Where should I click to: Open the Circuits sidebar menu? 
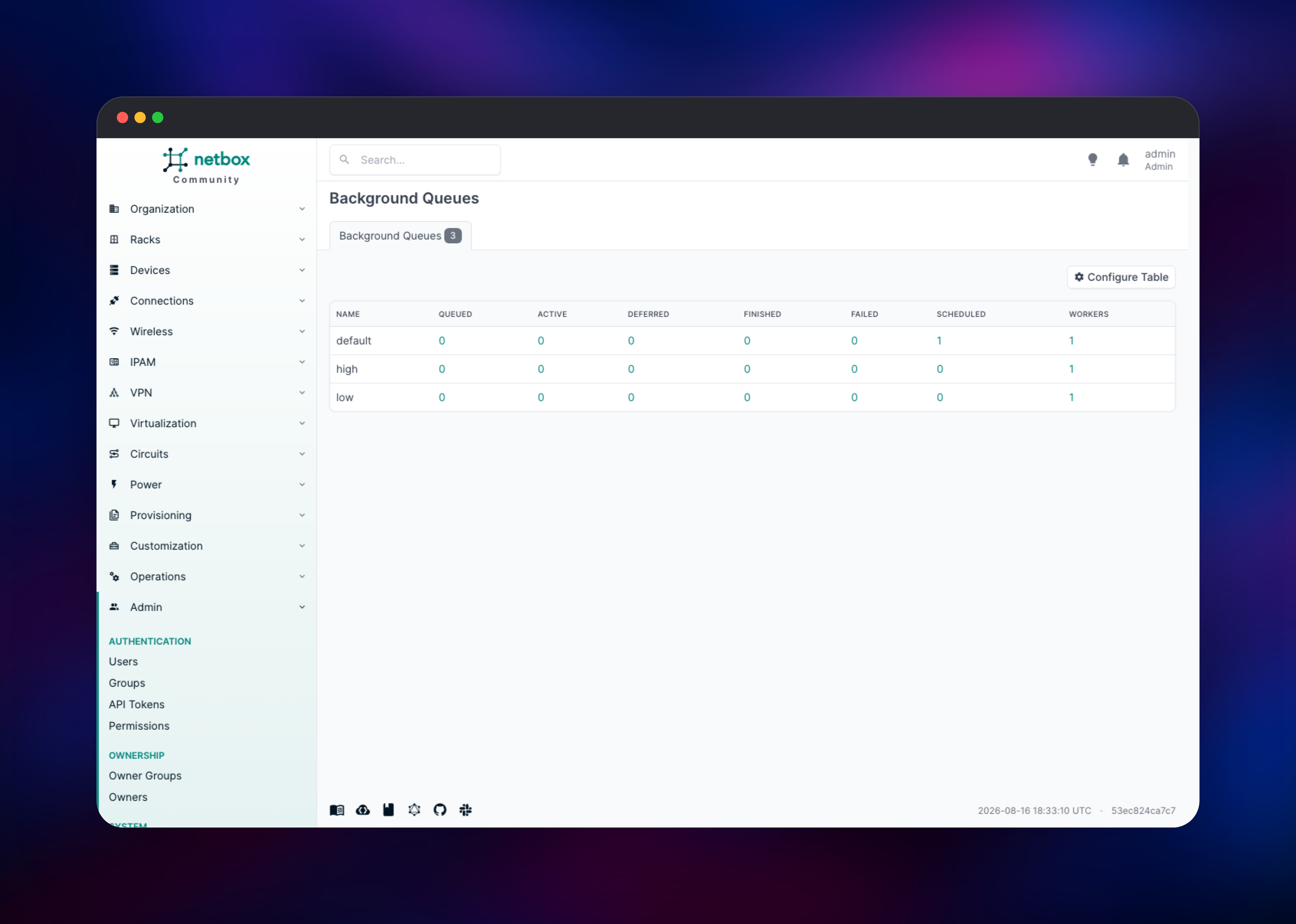(207, 454)
